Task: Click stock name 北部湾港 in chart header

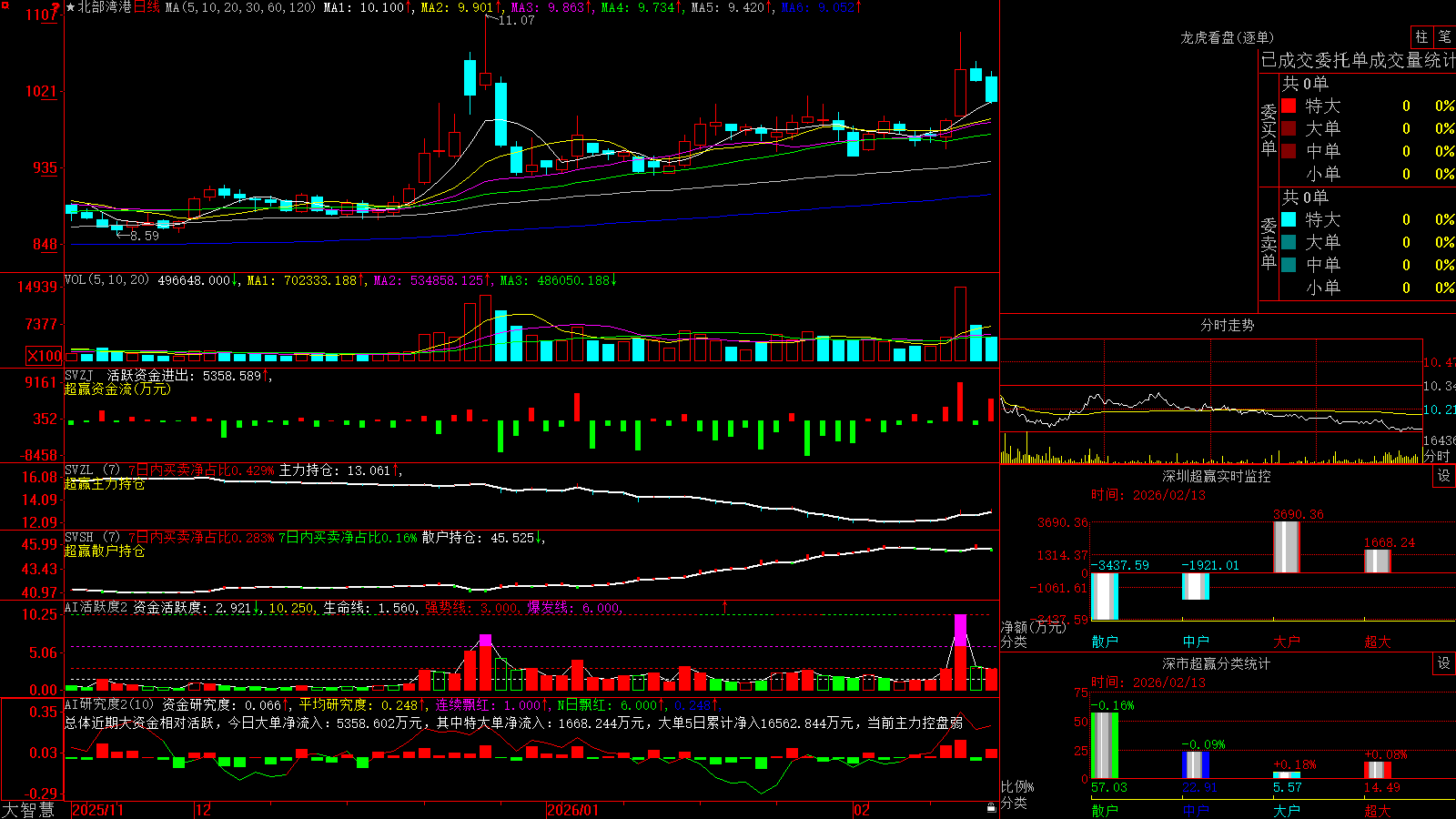Action: pos(105,7)
